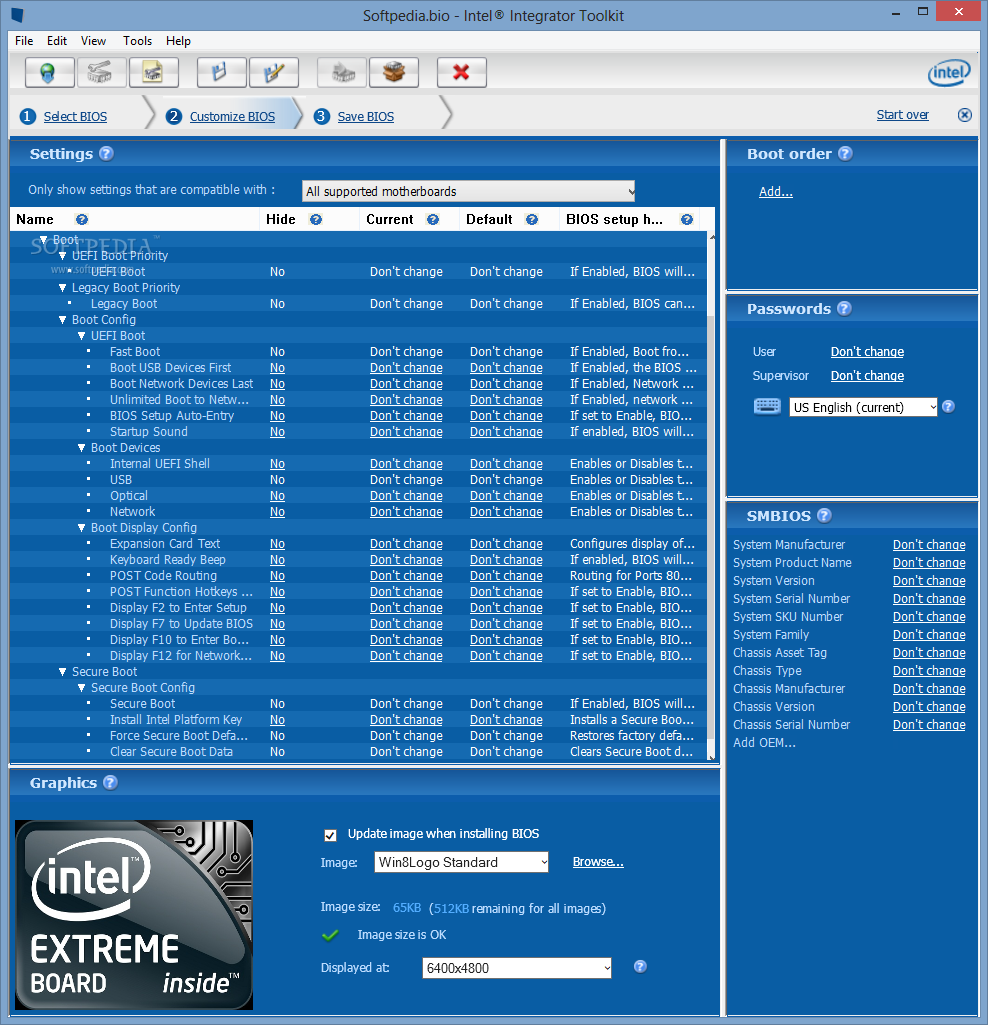
Task: Select the Customize BIOS step
Action: click(x=232, y=116)
